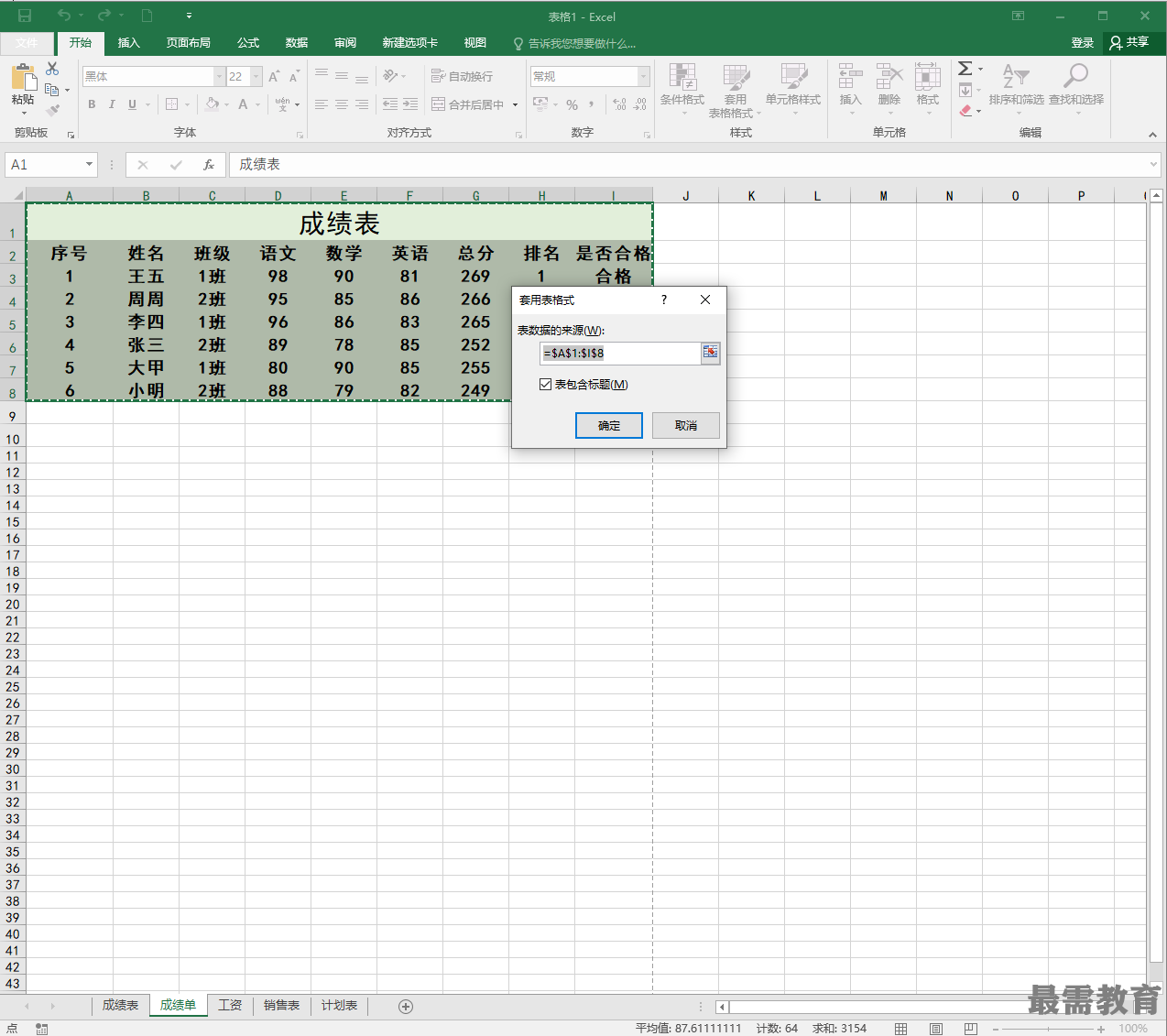The image size is (1167, 1036).
Task: Click zoom in plus on zoom slider
Action: point(1101,1029)
